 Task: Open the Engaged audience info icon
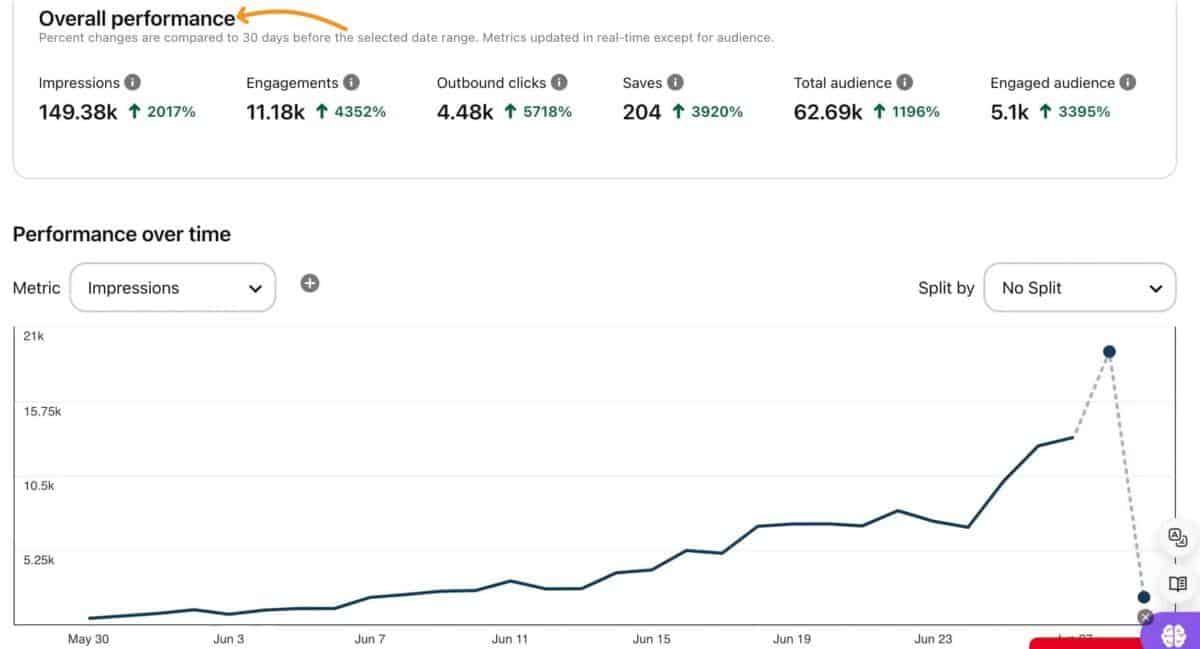(1129, 82)
